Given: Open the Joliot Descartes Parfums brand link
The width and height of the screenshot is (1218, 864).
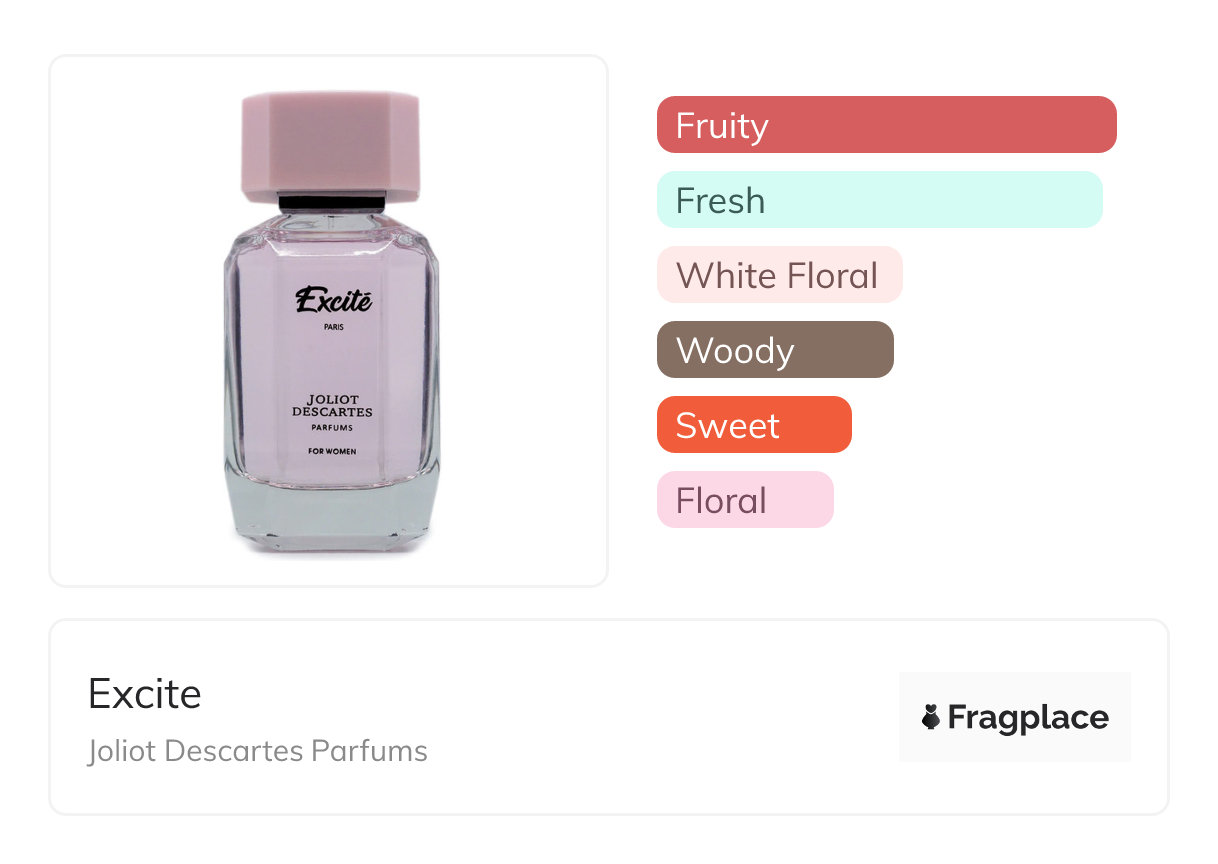Looking at the screenshot, I should 258,751.
